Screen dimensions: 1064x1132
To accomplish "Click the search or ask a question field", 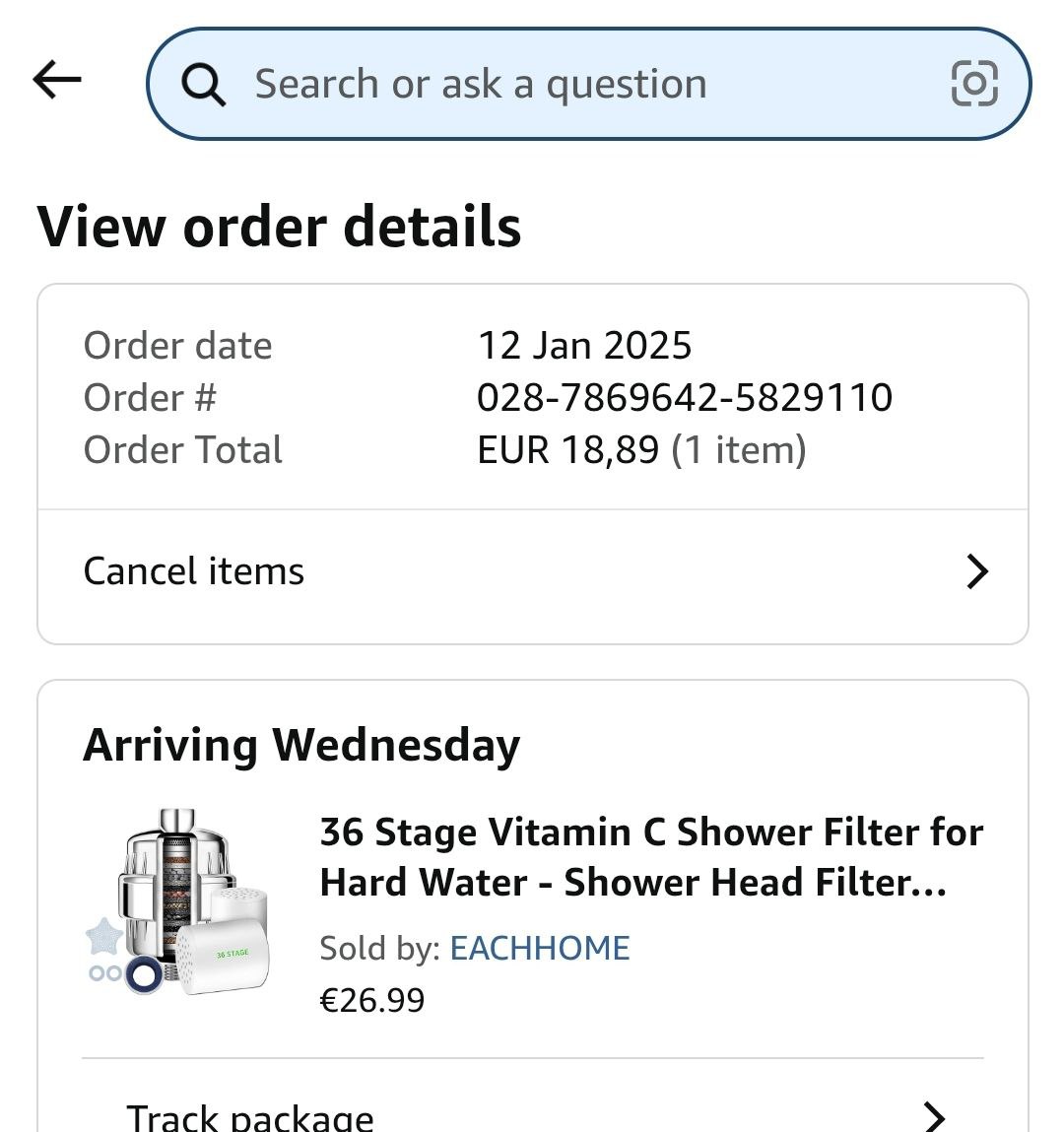I will click(571, 84).
